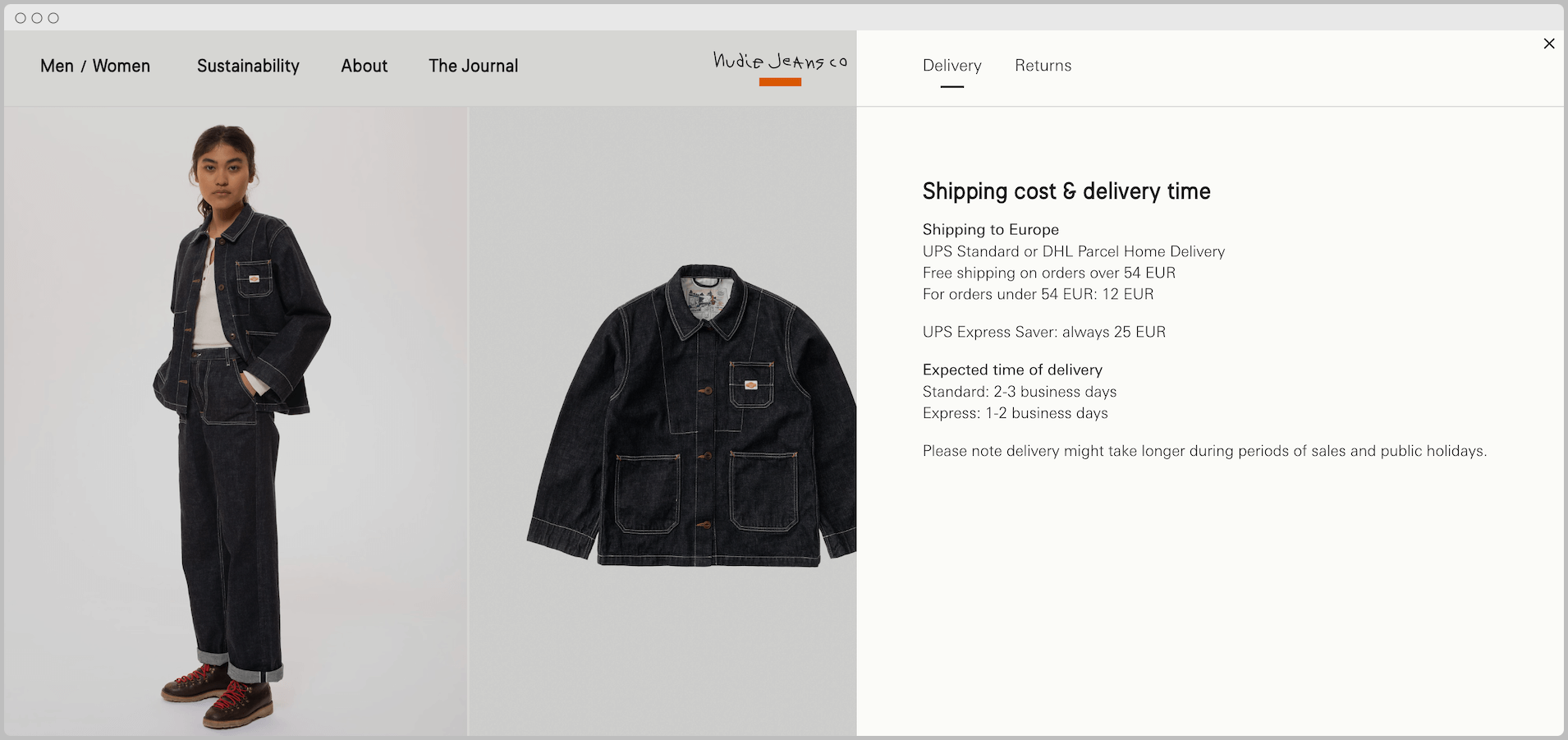The height and width of the screenshot is (740, 1568).
Task: Switch to the Returns tab
Action: pos(1043,66)
